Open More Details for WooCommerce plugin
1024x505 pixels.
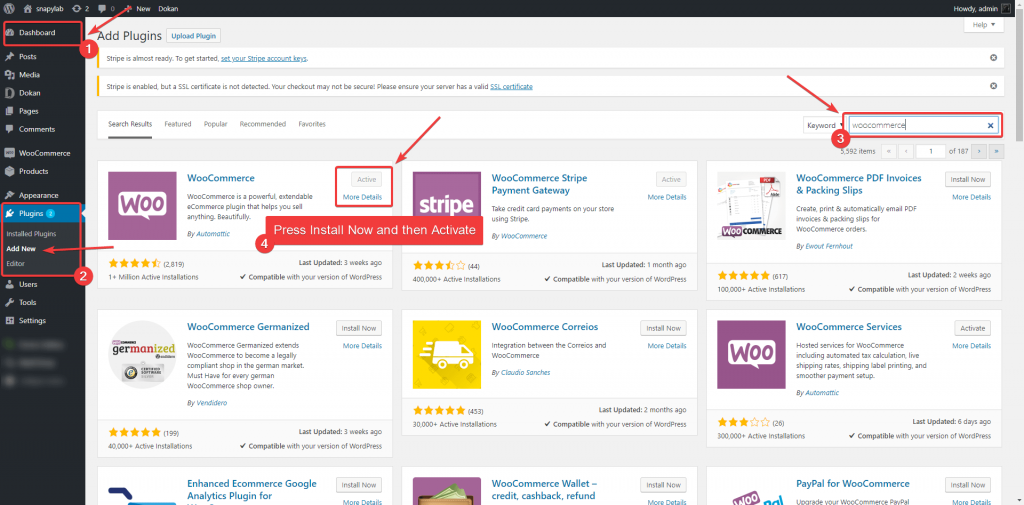(362, 197)
